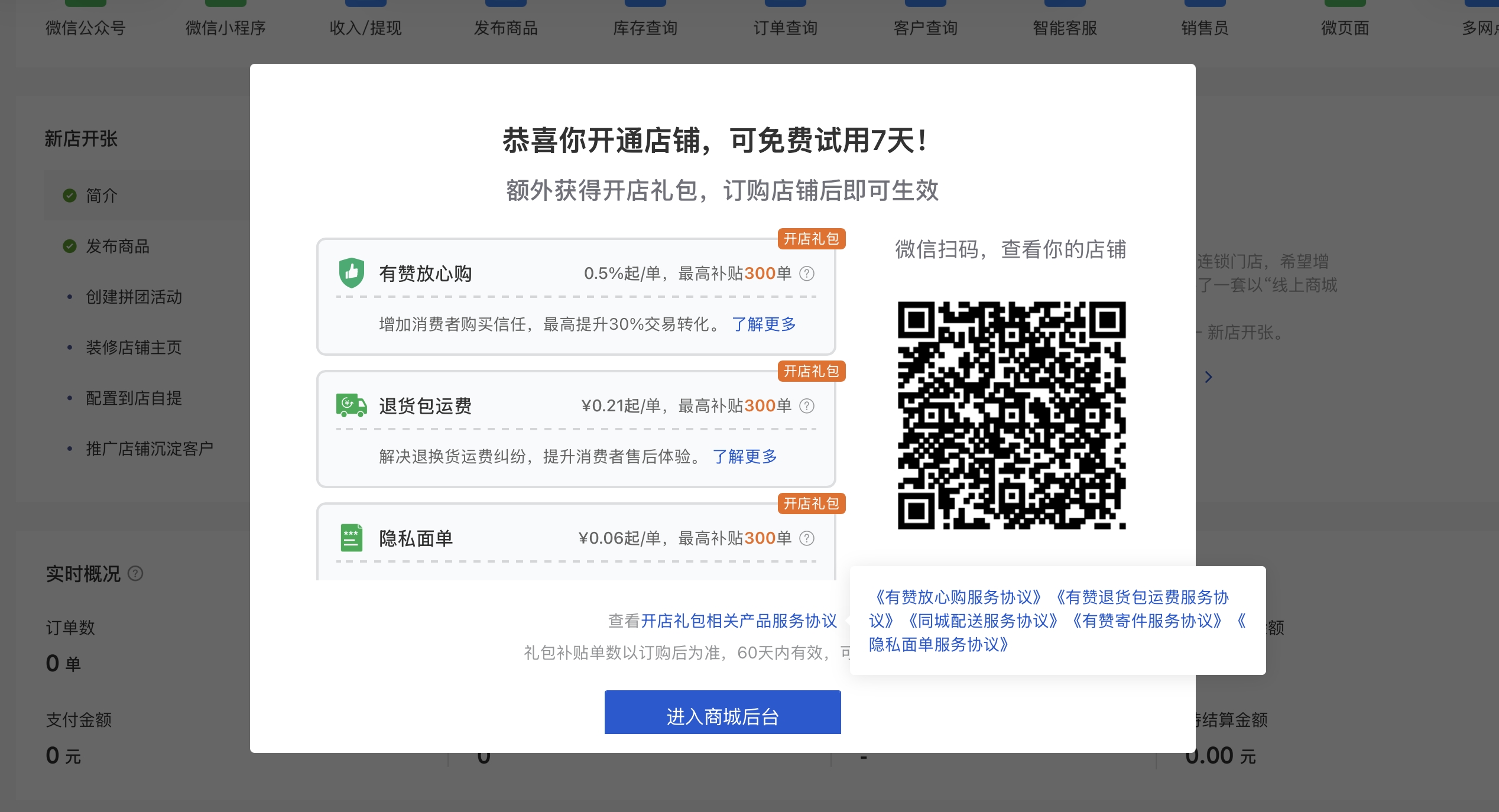Click the 退货包运费 green truck icon
The height and width of the screenshot is (812, 1499).
[x=351, y=405]
